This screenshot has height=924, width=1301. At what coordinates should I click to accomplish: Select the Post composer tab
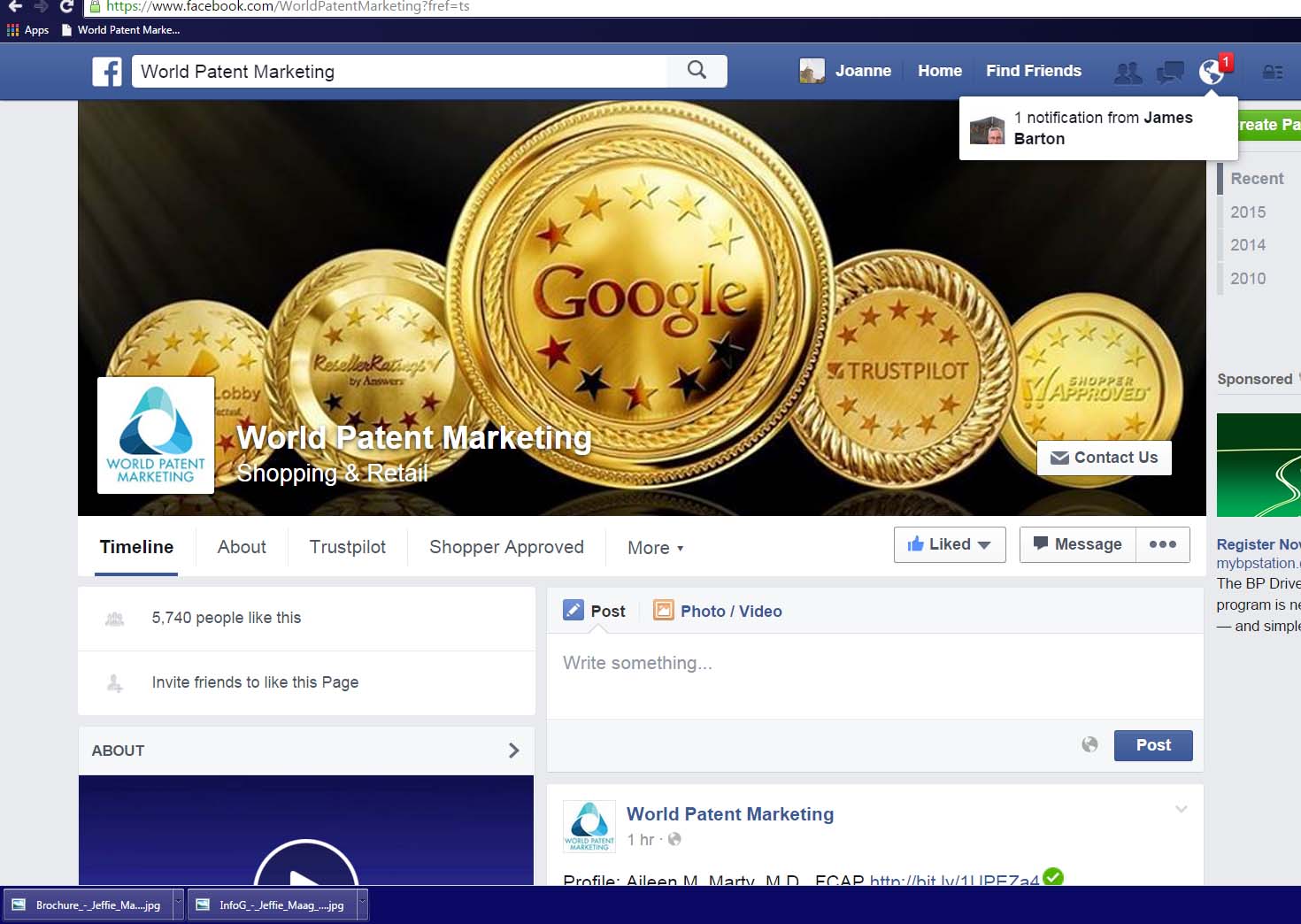pyautogui.click(x=595, y=611)
